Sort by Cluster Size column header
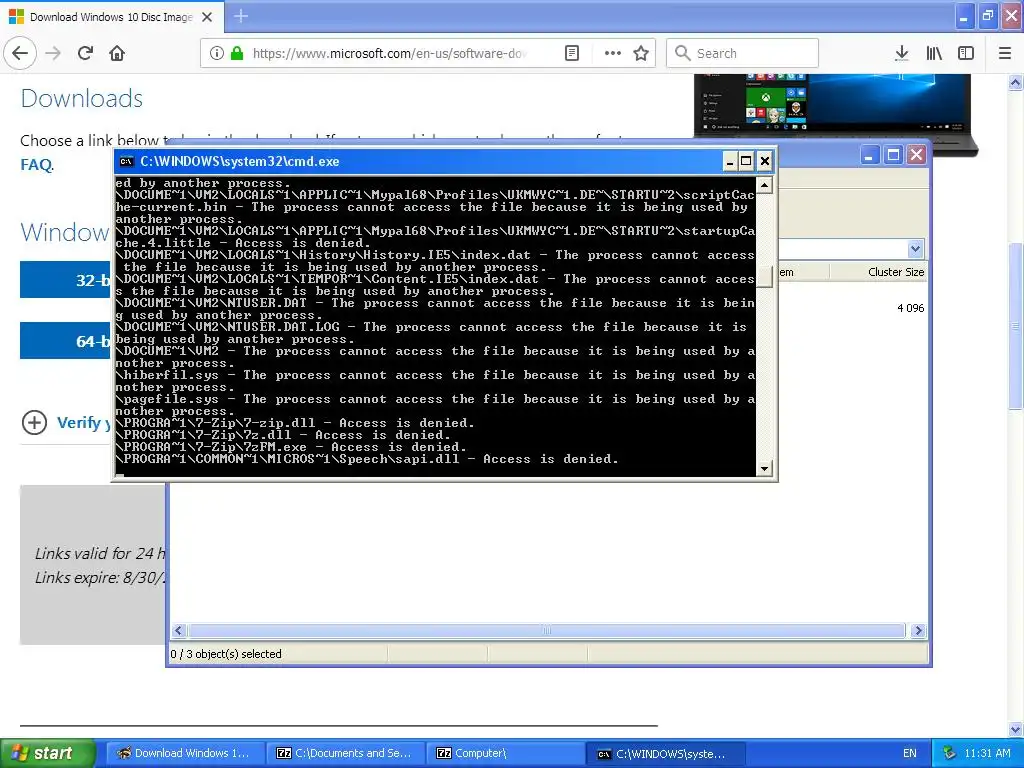 coord(879,272)
